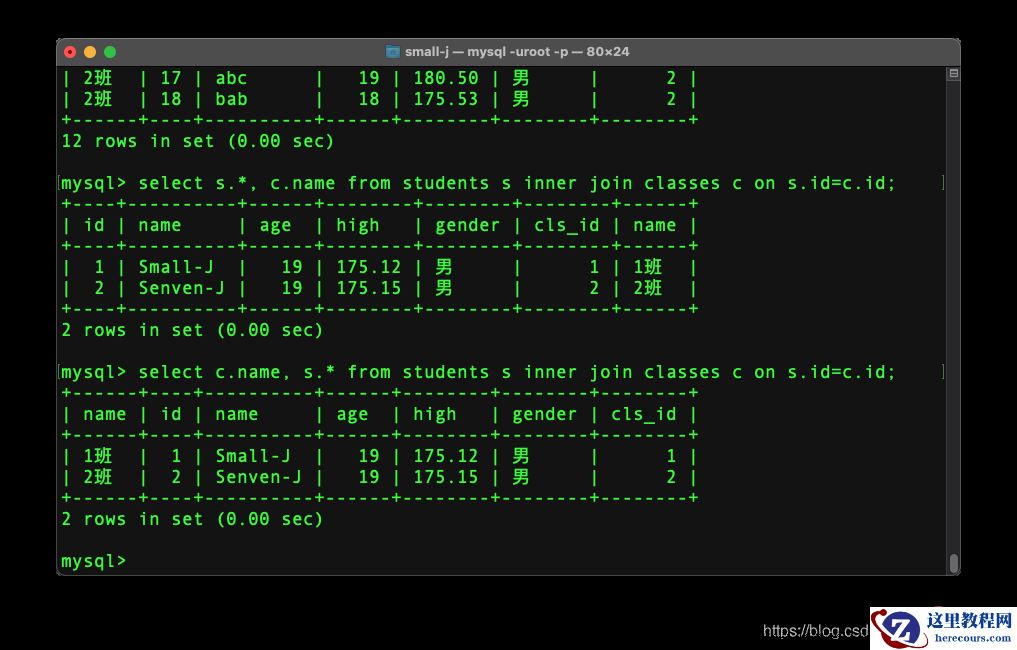Click 'Small-J' in the first result table
The image size is (1017, 650).
pyautogui.click(x=176, y=267)
